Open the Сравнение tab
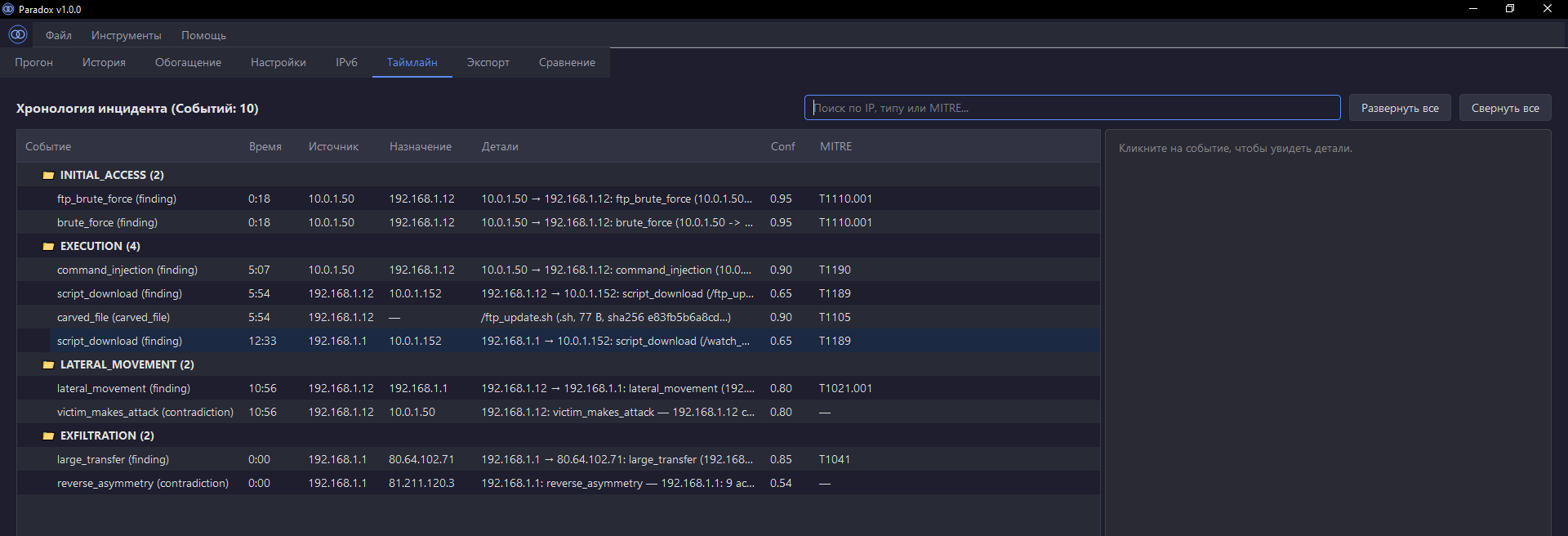This screenshot has height=536, width=1568. coord(567,63)
